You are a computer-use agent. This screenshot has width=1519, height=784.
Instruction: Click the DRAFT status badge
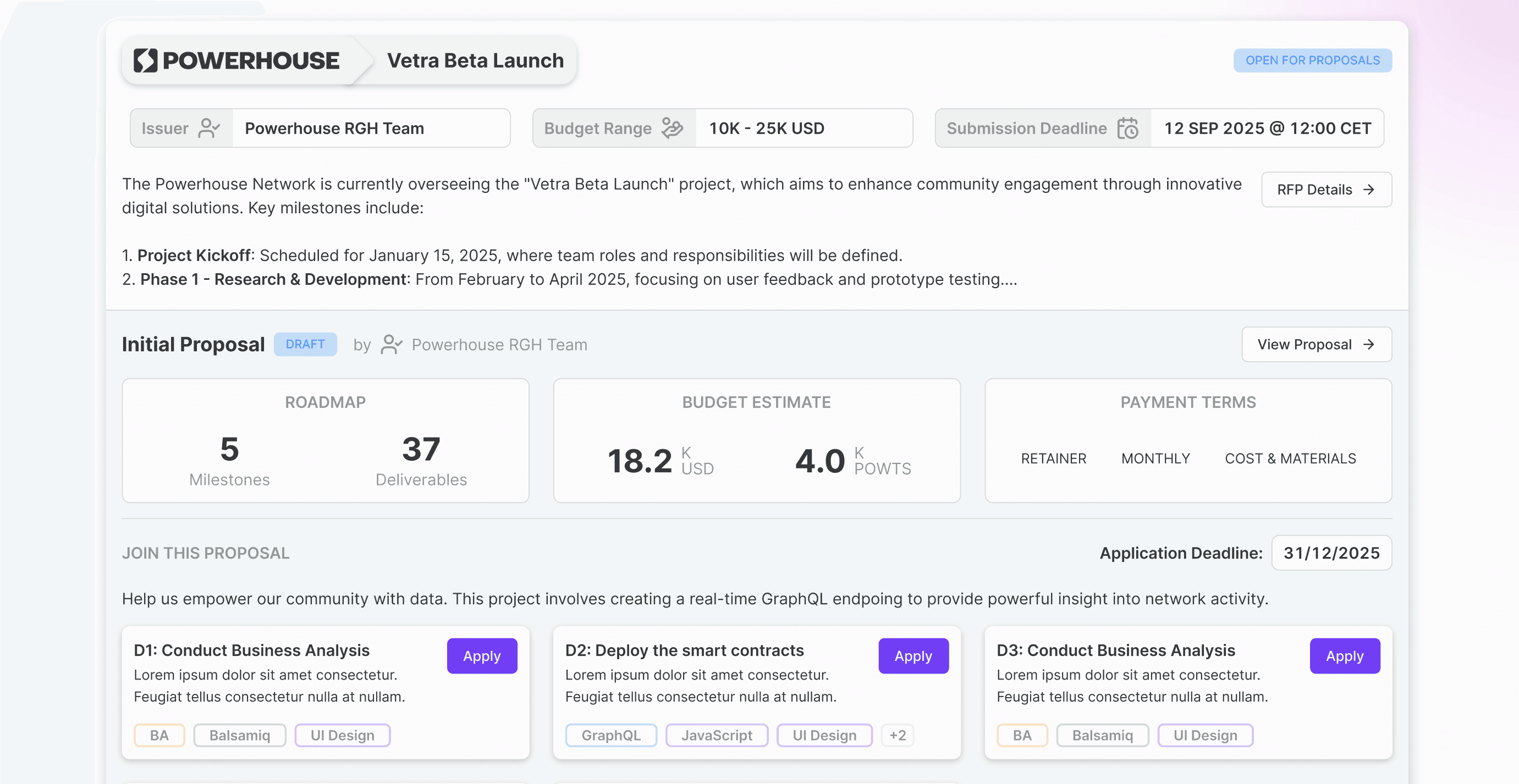pyautogui.click(x=305, y=344)
